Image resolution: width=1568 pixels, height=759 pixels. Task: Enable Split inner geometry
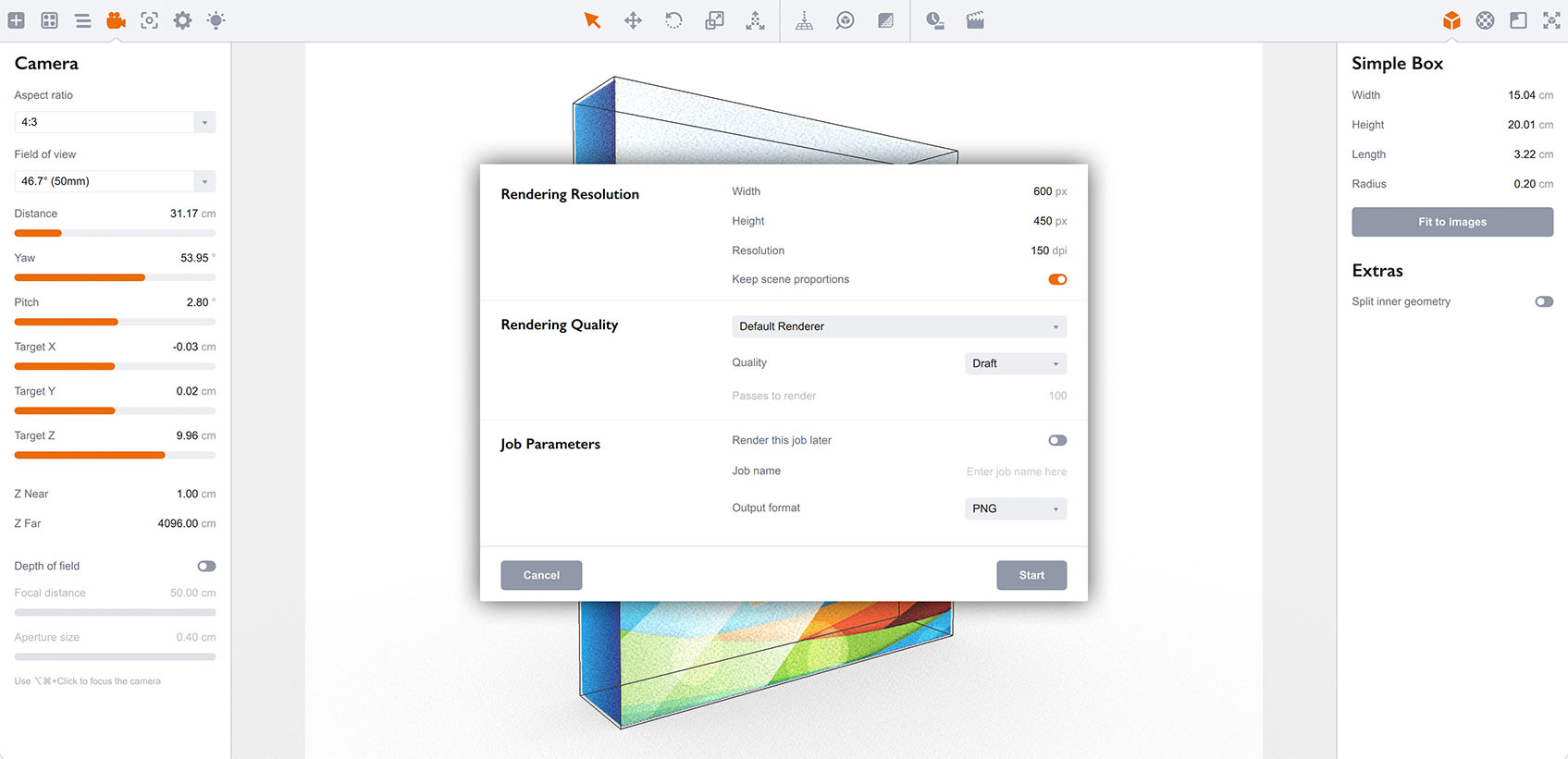pos(1544,301)
